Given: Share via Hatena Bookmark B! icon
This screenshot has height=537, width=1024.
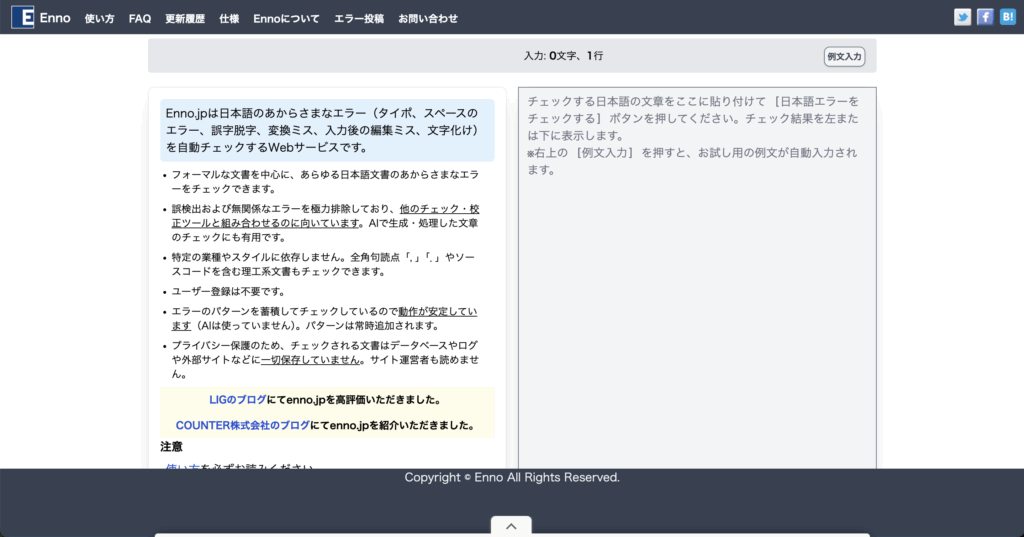Looking at the screenshot, I should tap(1008, 17).
